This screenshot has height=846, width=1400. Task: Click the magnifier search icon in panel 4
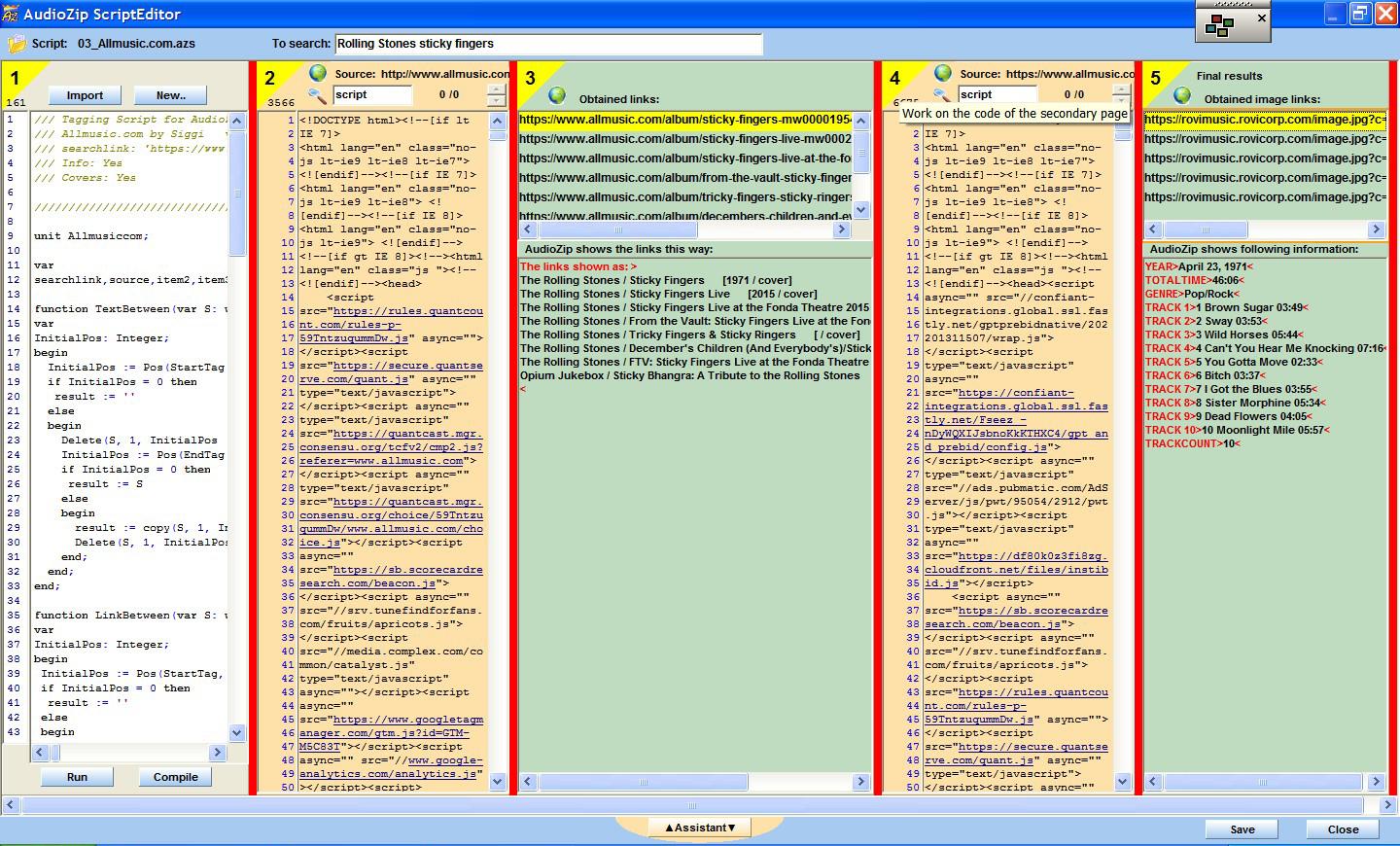[941, 94]
